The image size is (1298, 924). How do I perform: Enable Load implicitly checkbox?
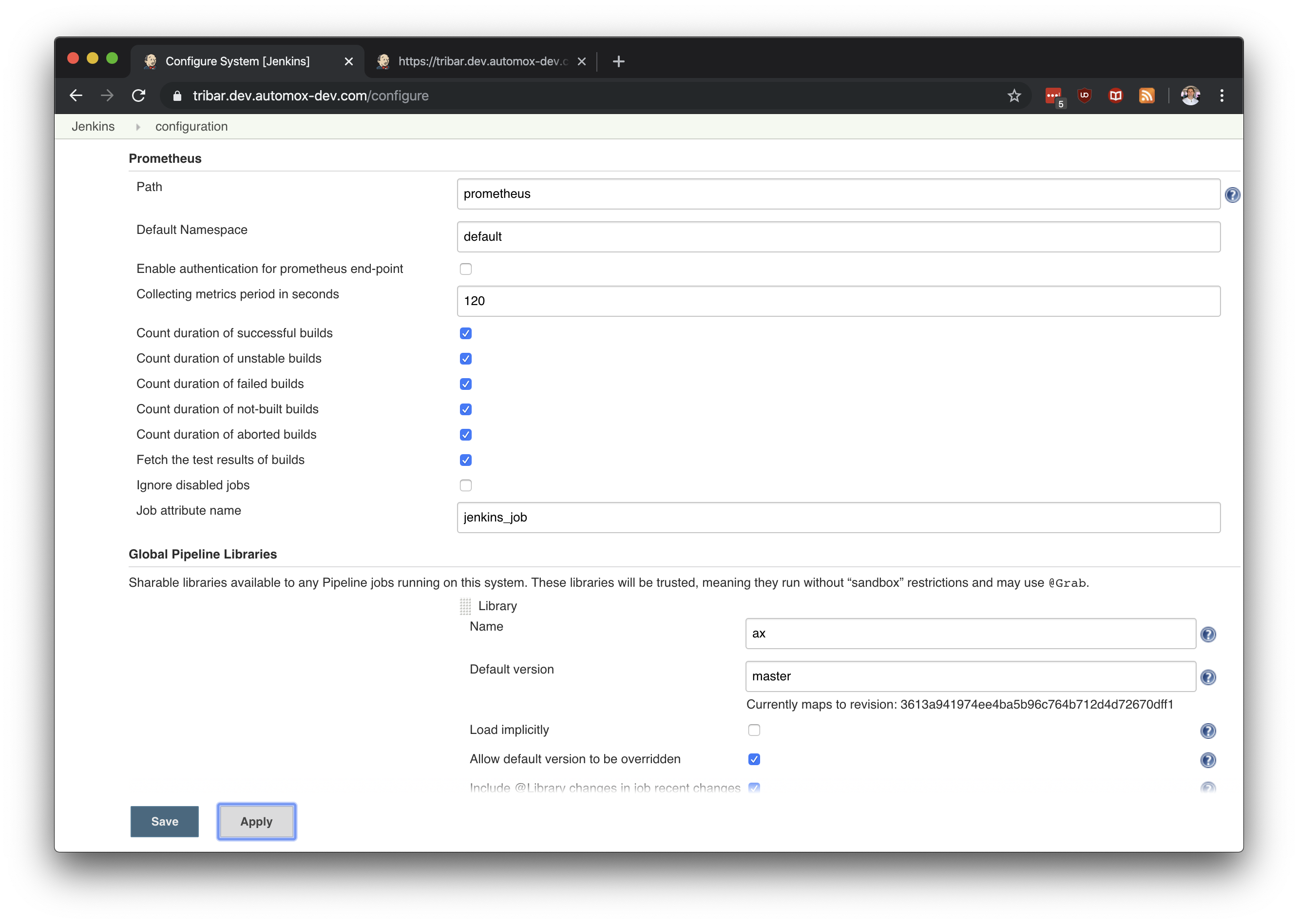(x=754, y=730)
